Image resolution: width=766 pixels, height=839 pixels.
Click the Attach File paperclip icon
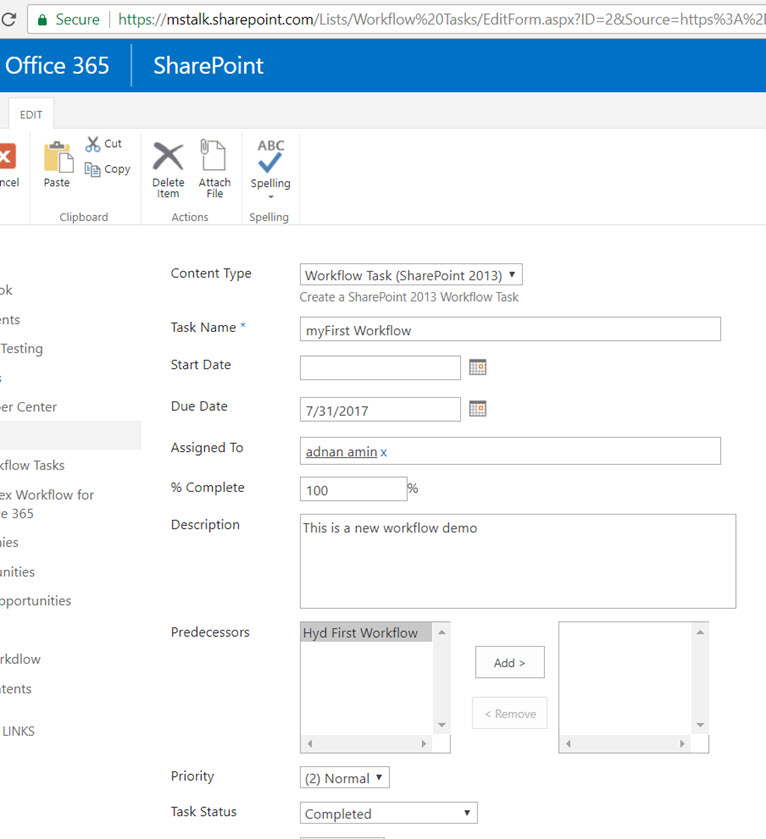click(213, 155)
